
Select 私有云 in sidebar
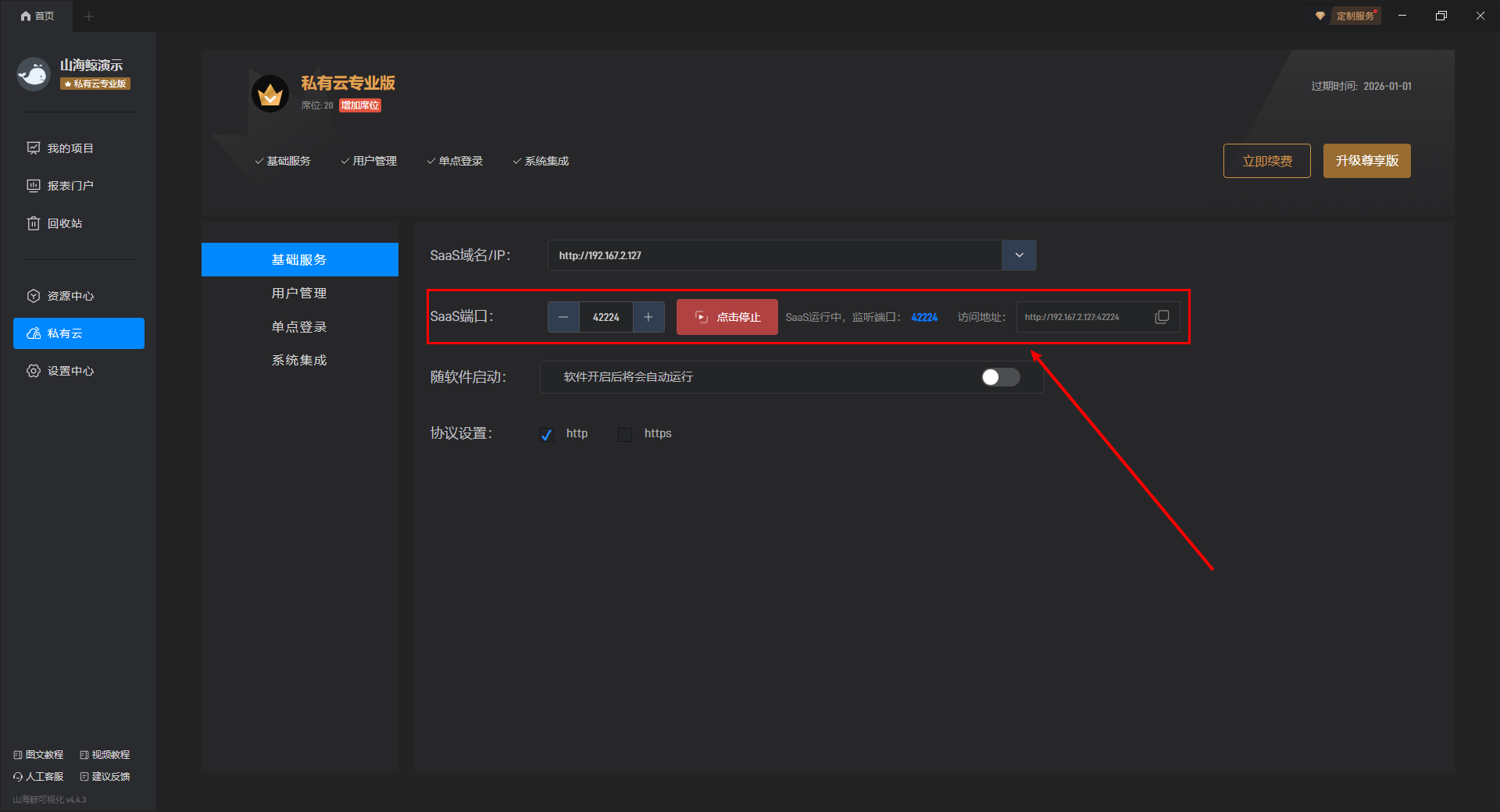pos(79,333)
